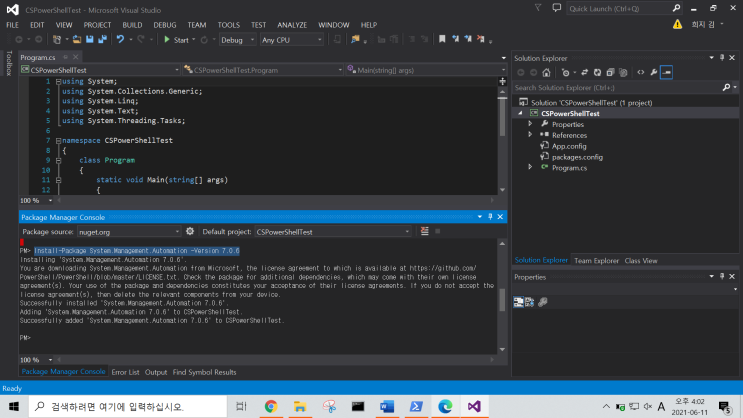Click Property Pages wrench icon in Properties panel

click(543, 302)
